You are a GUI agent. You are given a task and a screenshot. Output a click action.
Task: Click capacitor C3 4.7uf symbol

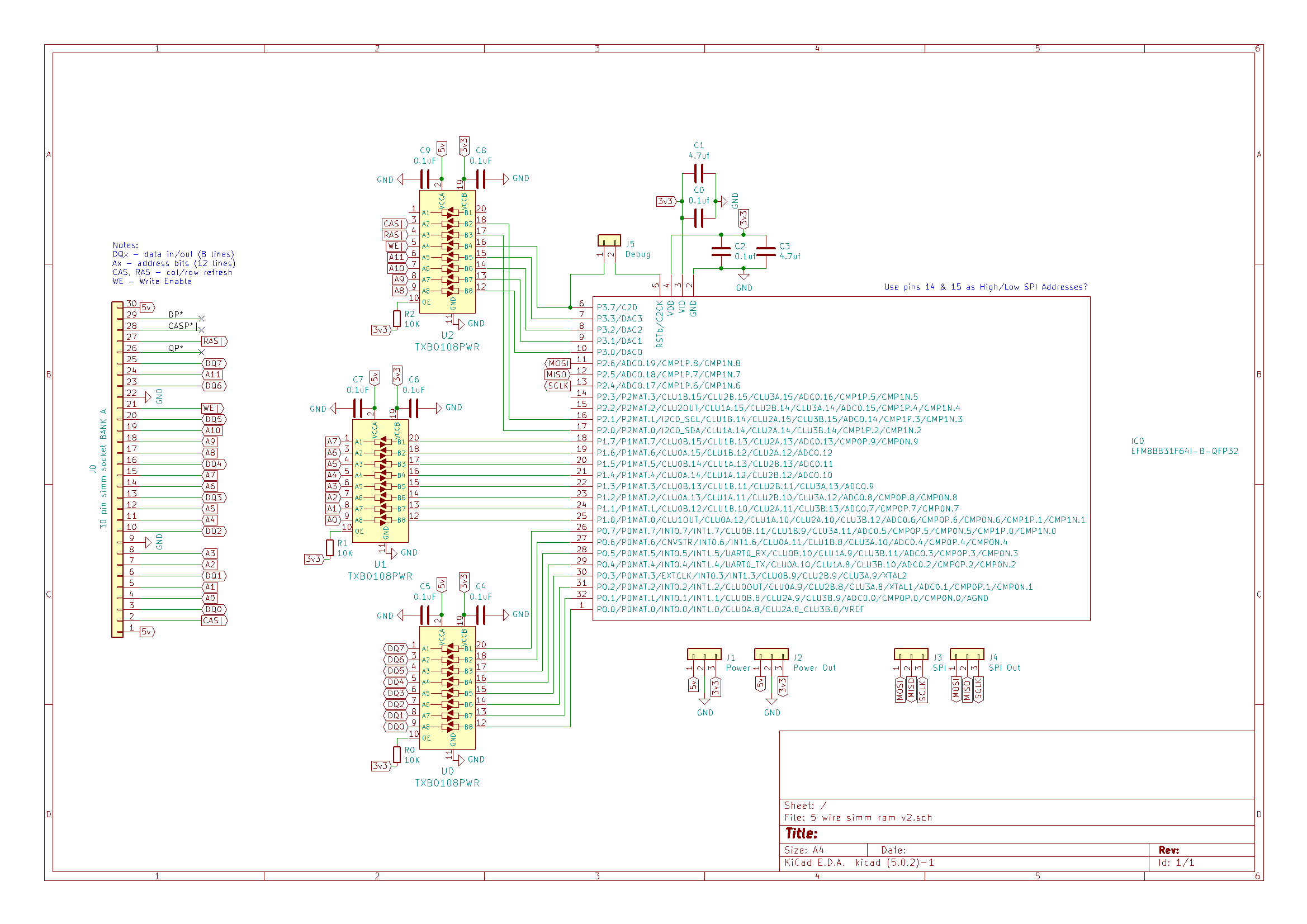pos(766,251)
